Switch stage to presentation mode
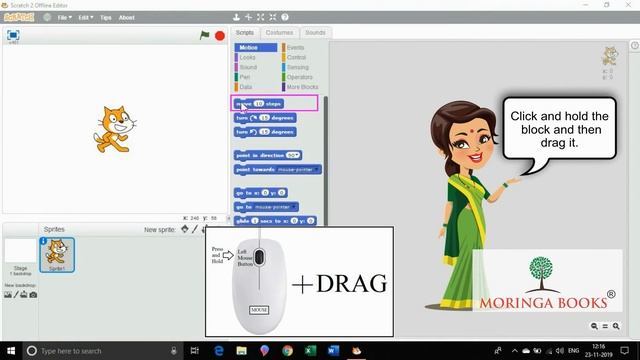 (x=13, y=35)
